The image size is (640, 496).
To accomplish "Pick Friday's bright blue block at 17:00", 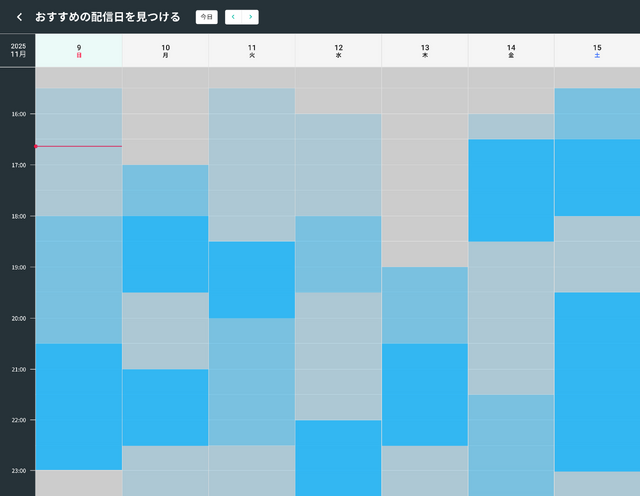I will coord(511,190).
